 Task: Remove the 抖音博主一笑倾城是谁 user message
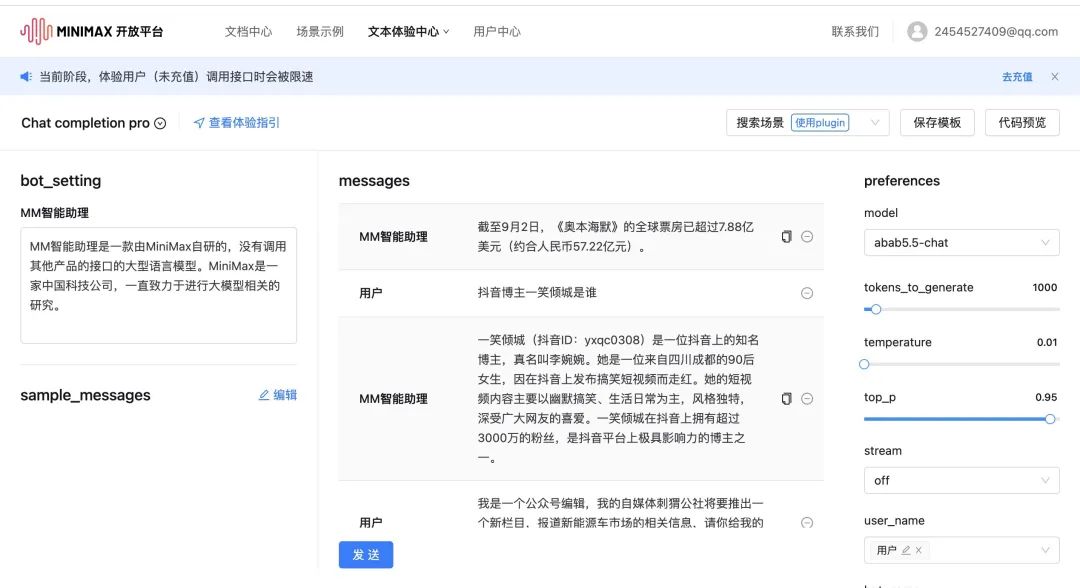point(807,293)
